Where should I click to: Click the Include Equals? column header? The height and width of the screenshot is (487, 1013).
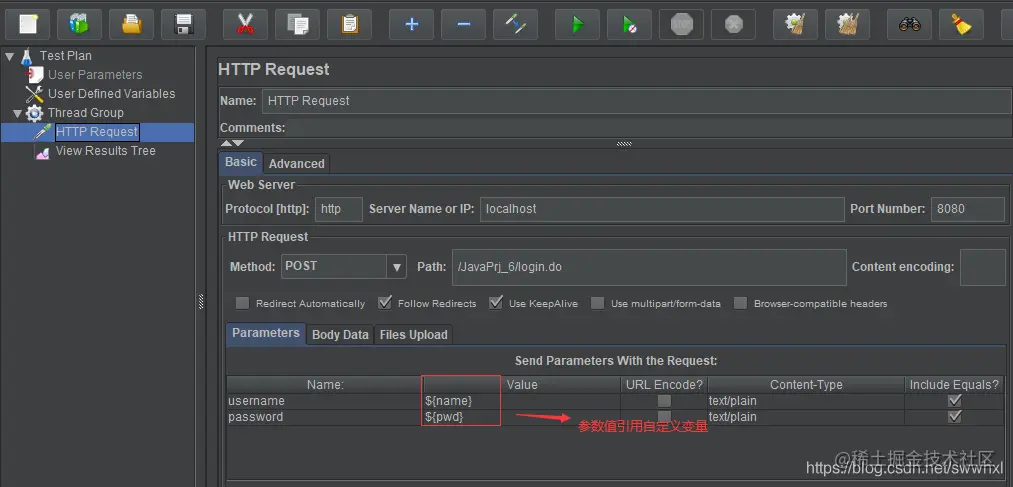(954, 384)
